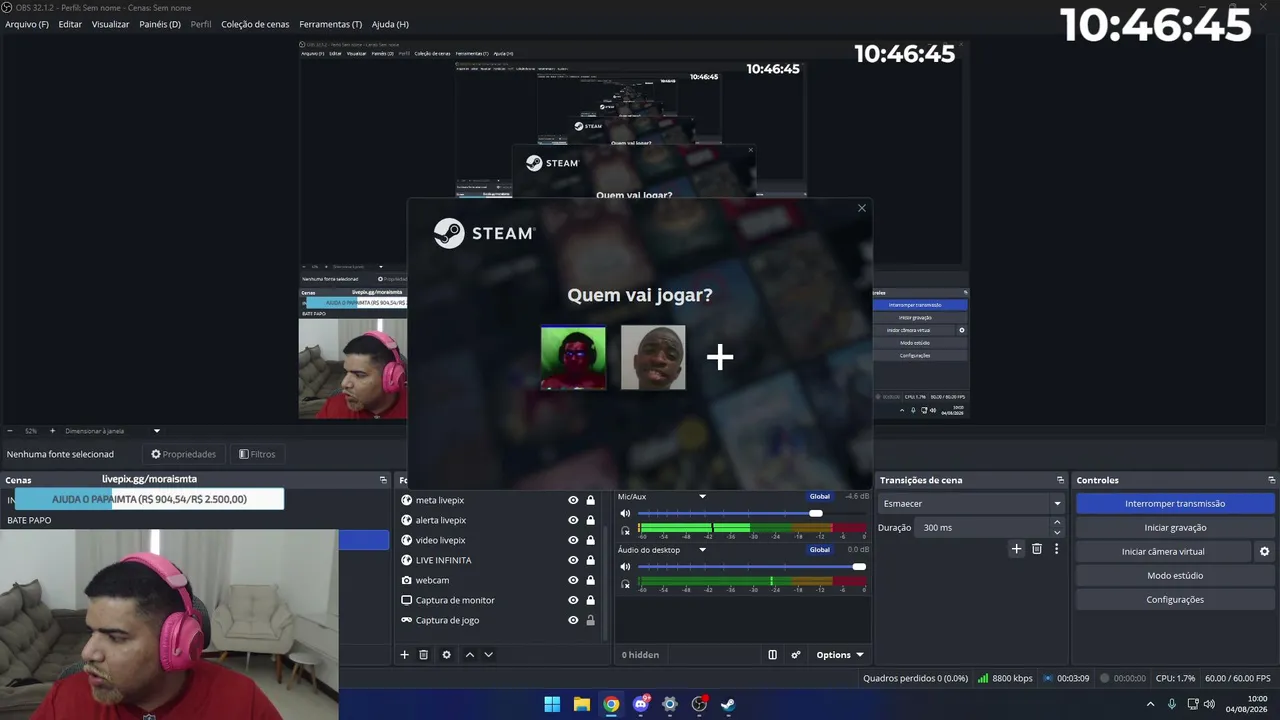Click Iniciar câmera virtual
The width and height of the screenshot is (1280, 720).
[1163, 552]
